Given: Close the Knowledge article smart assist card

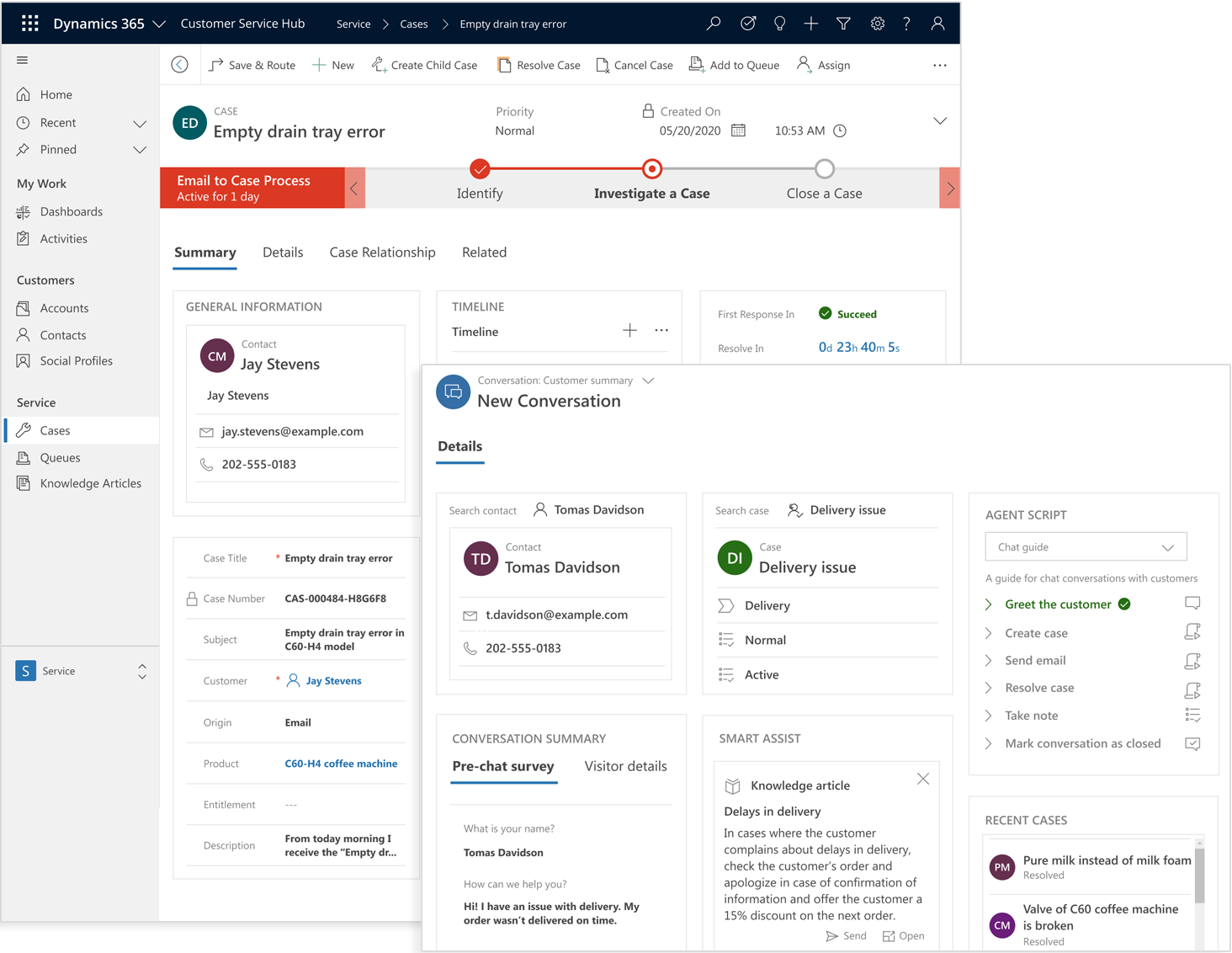Looking at the screenshot, I should (923, 779).
